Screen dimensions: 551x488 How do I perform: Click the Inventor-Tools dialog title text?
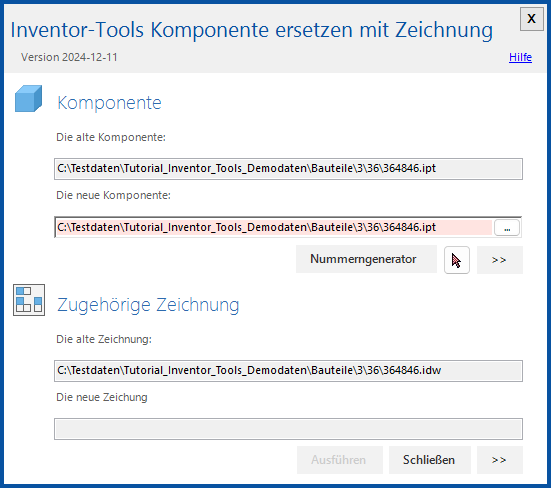[x=252, y=30]
